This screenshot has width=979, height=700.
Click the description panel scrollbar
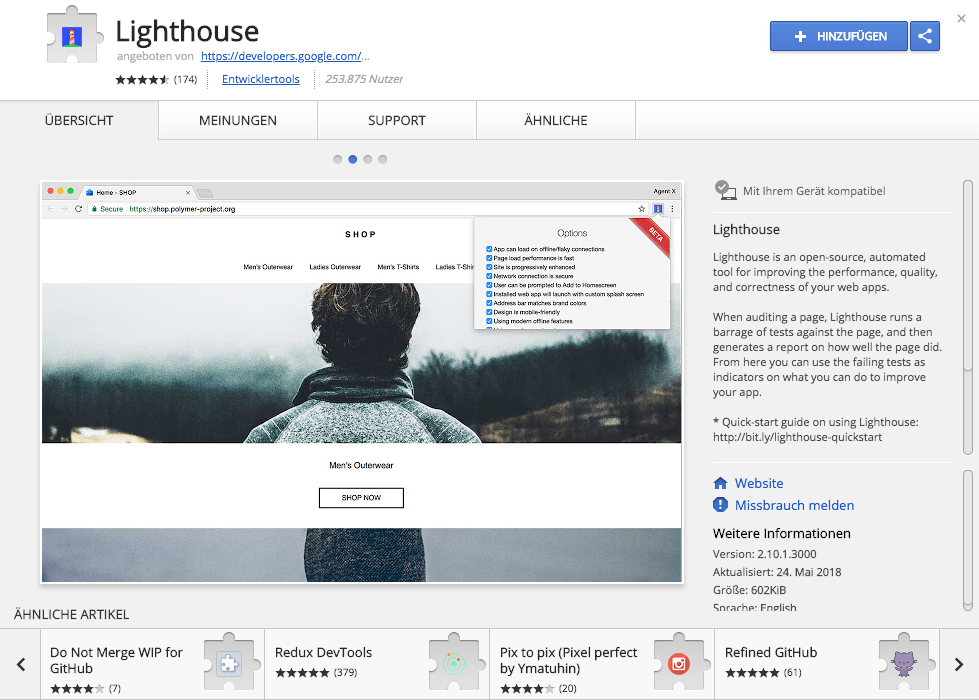coord(968,318)
